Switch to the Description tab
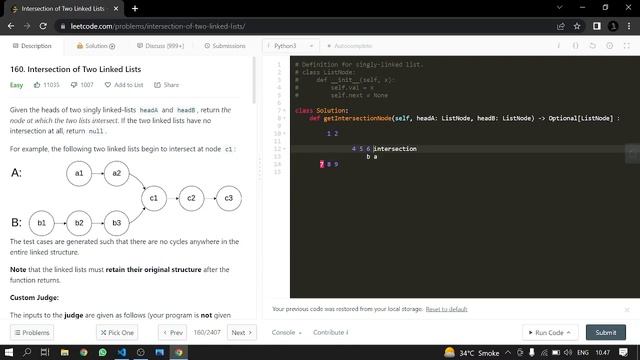This screenshot has height=360, width=640. coord(32,46)
